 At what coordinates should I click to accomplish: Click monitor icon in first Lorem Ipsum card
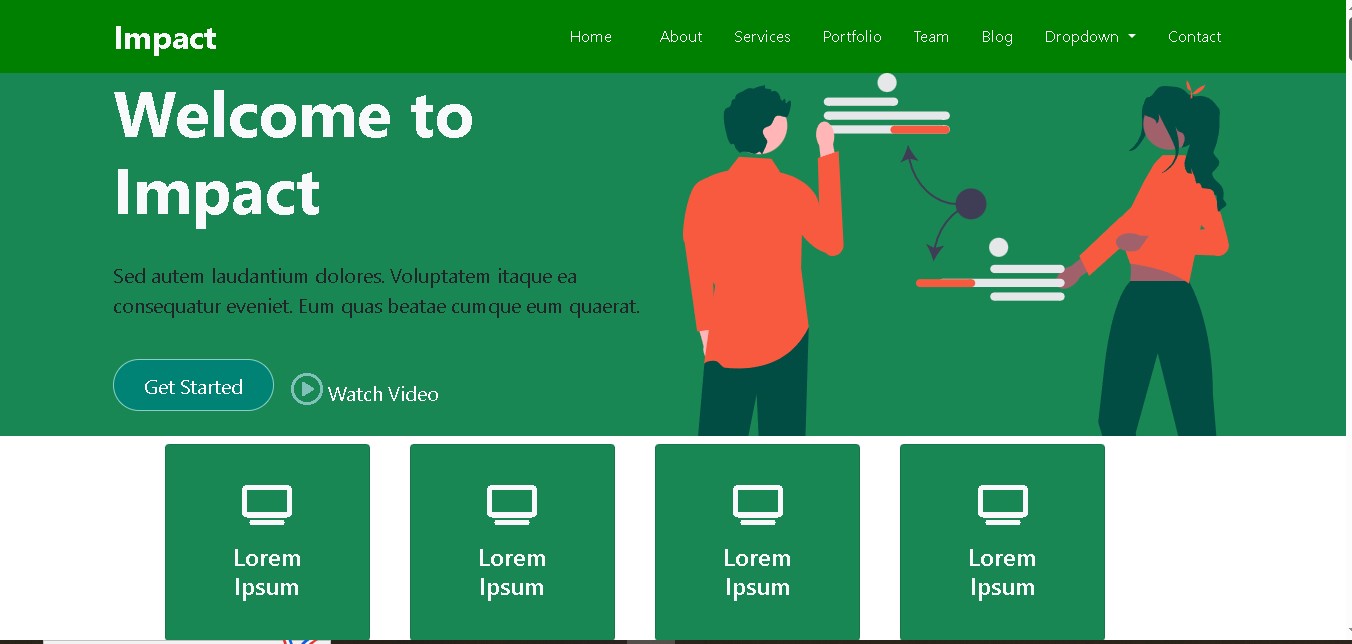(267, 505)
